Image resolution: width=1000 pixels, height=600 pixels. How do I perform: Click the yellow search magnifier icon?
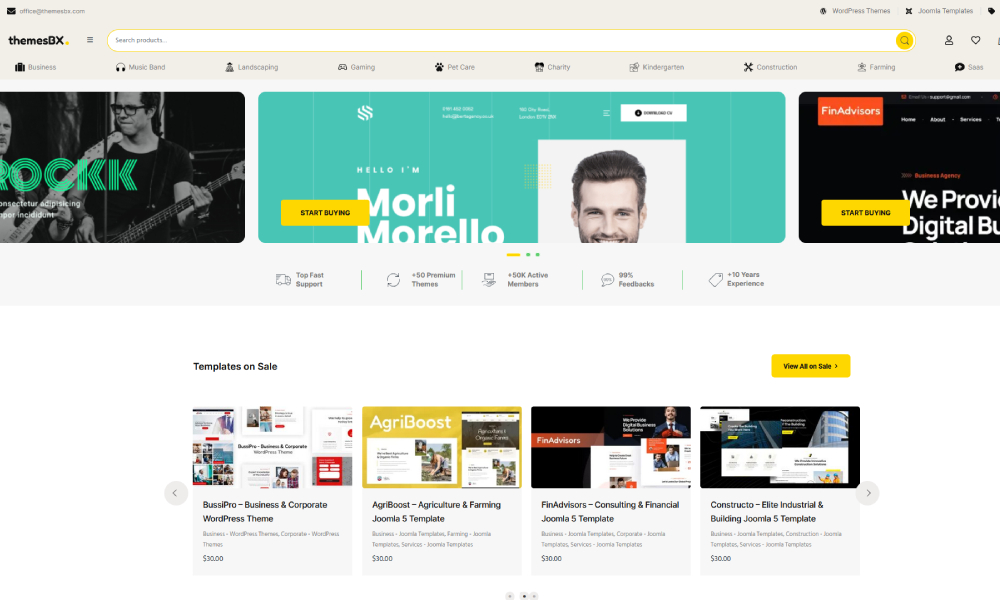904,40
